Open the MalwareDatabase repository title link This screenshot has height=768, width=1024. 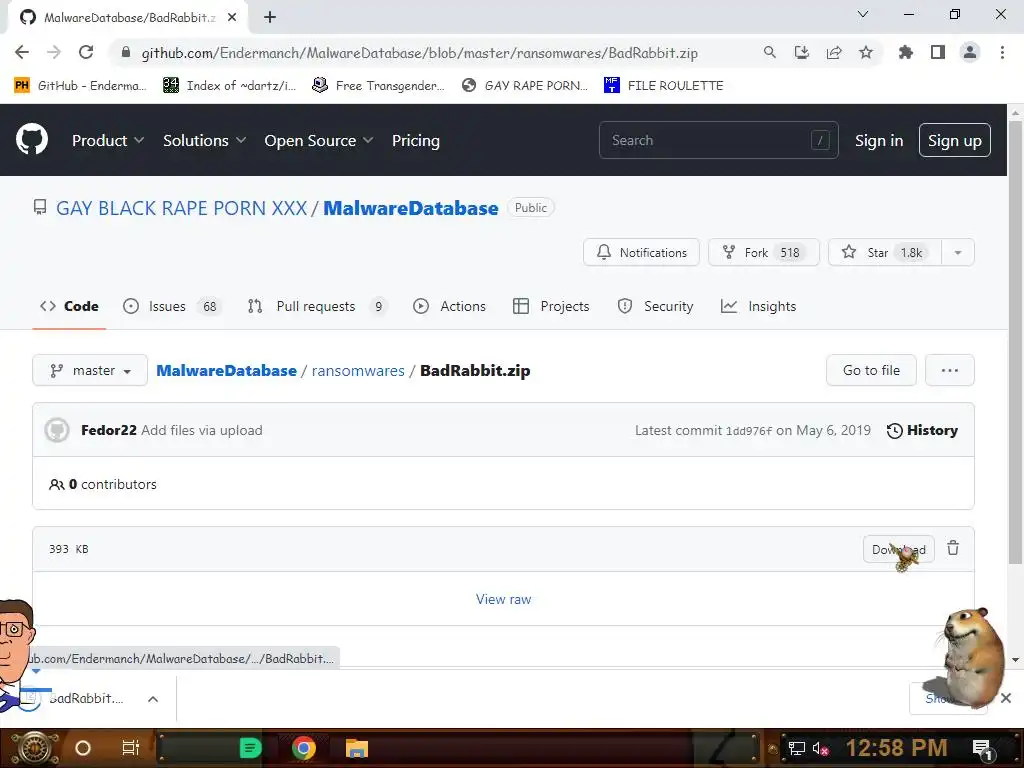[x=411, y=208]
